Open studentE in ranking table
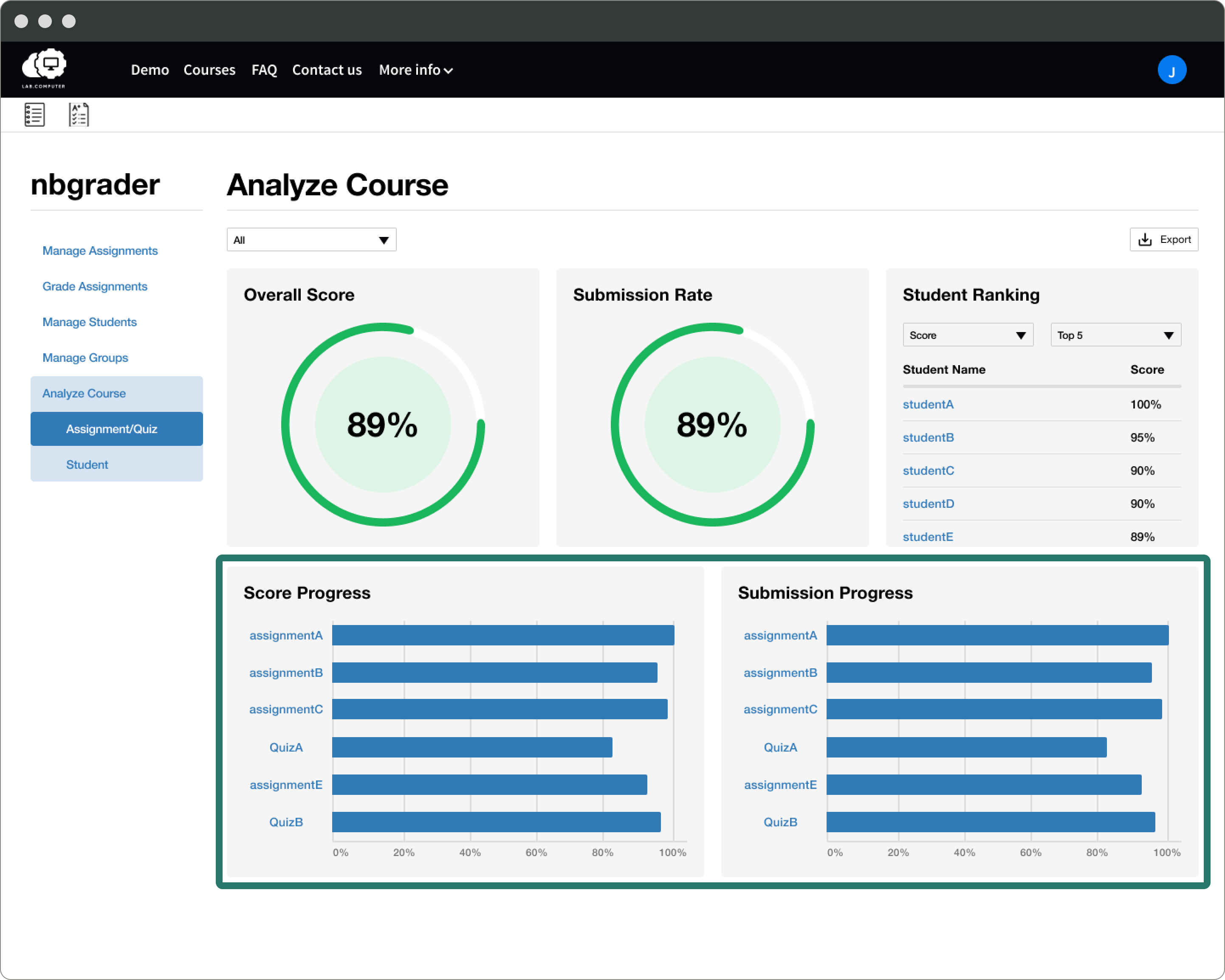This screenshot has width=1225, height=980. pos(928,537)
